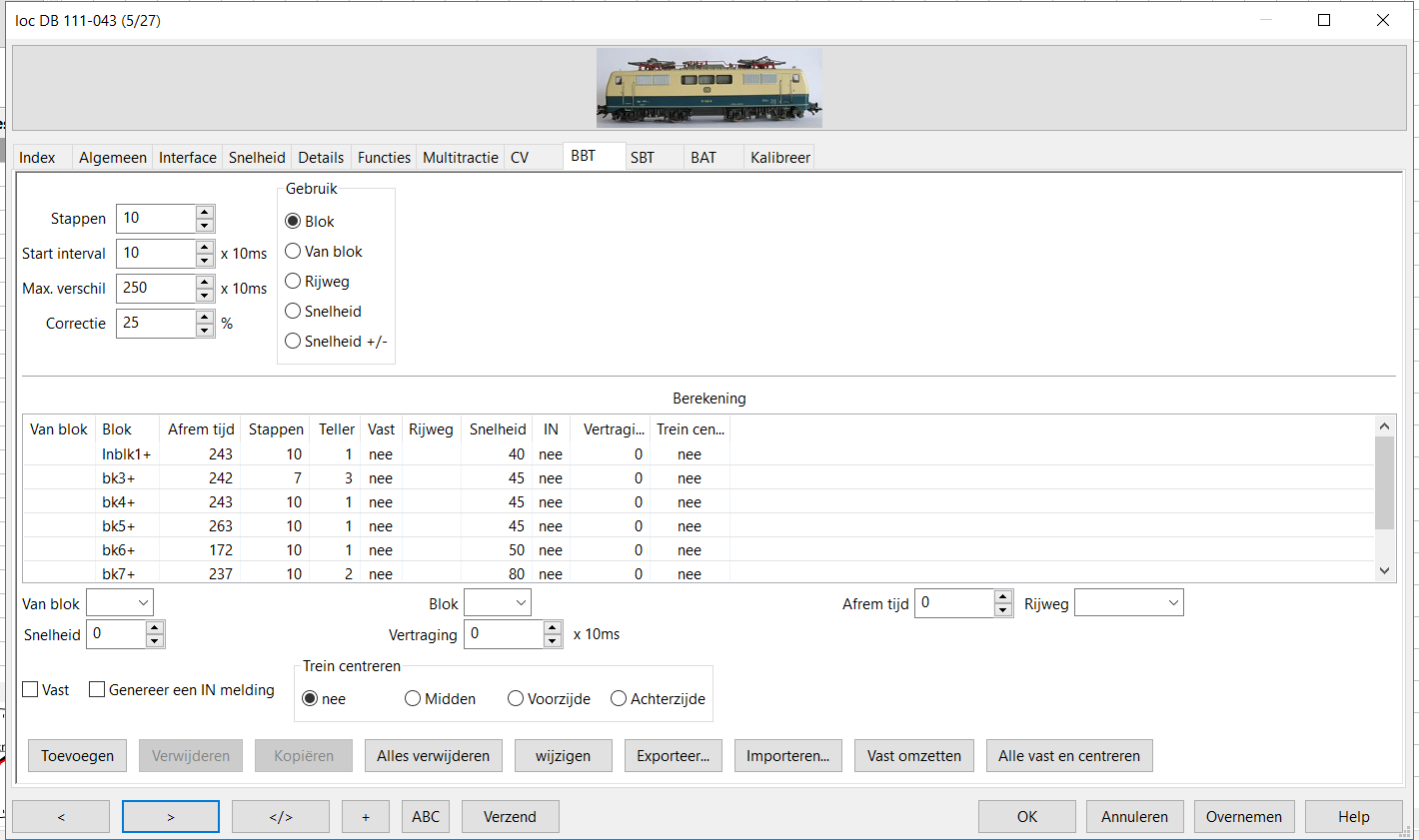Go to previous loco with < button
Viewport: 1419px width, 840px height.
tap(61, 816)
